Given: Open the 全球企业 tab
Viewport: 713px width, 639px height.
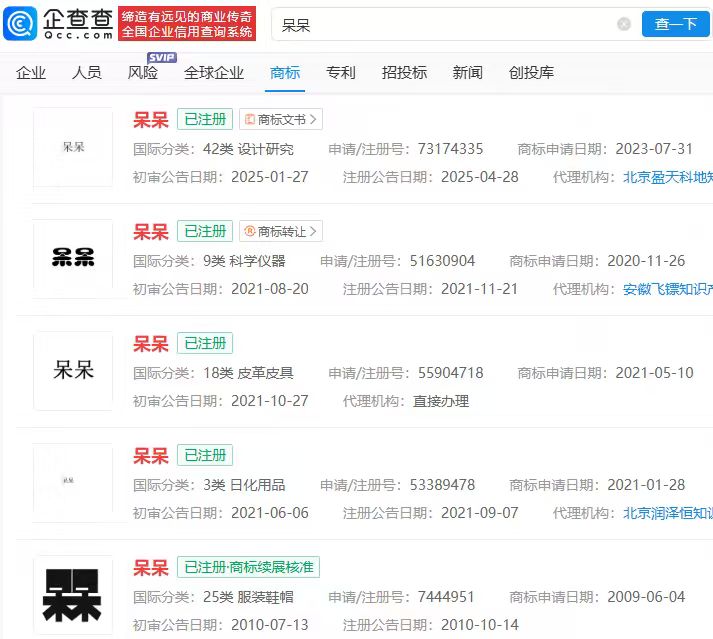Looking at the screenshot, I should pyautogui.click(x=214, y=73).
